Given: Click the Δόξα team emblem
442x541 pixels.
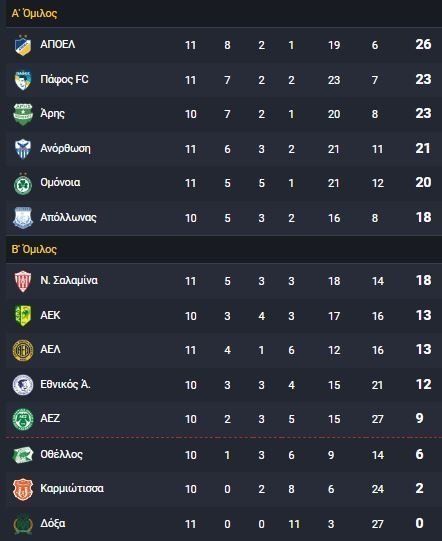Looking at the screenshot, I should click(x=23, y=524).
